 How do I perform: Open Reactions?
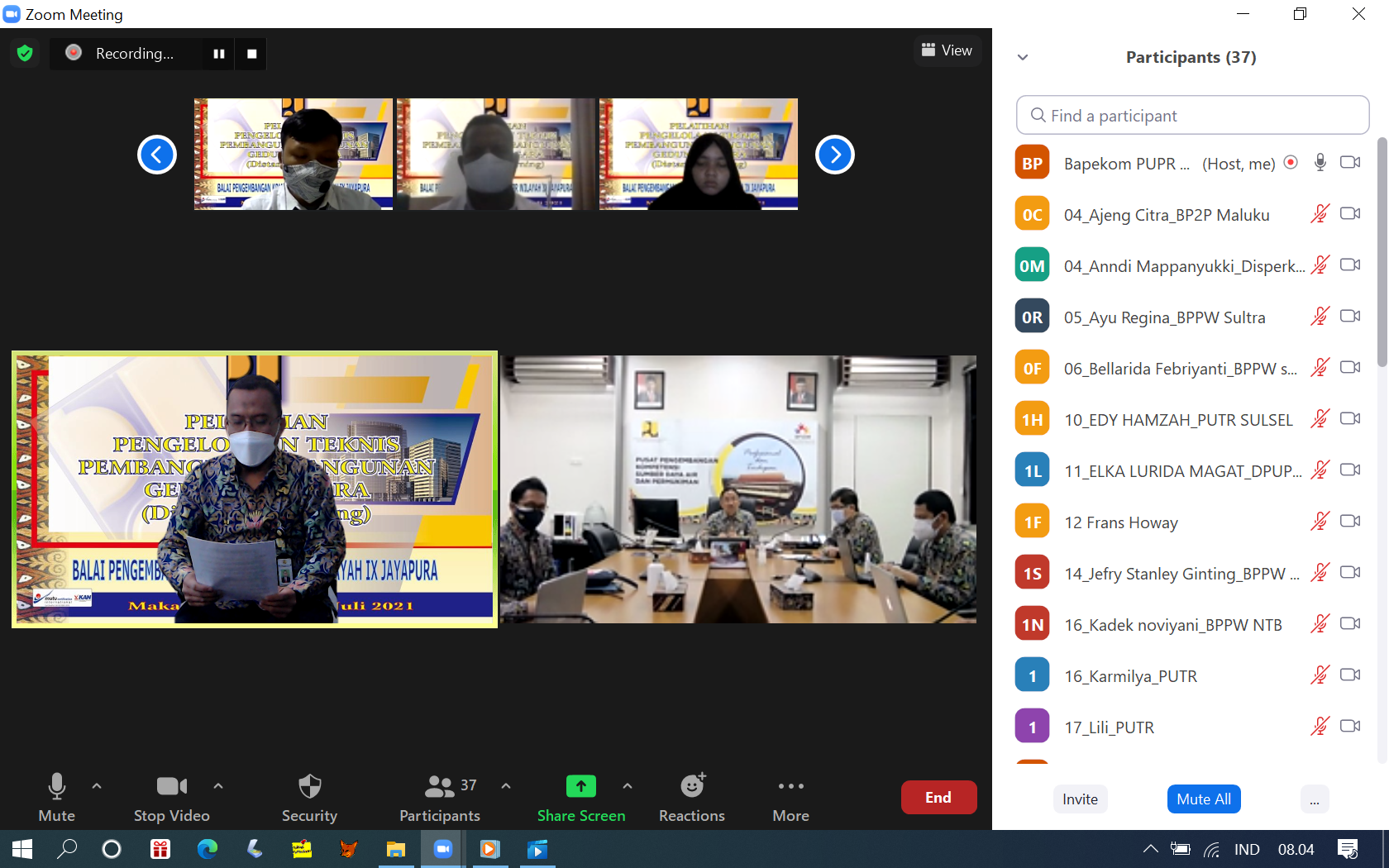[x=692, y=798]
